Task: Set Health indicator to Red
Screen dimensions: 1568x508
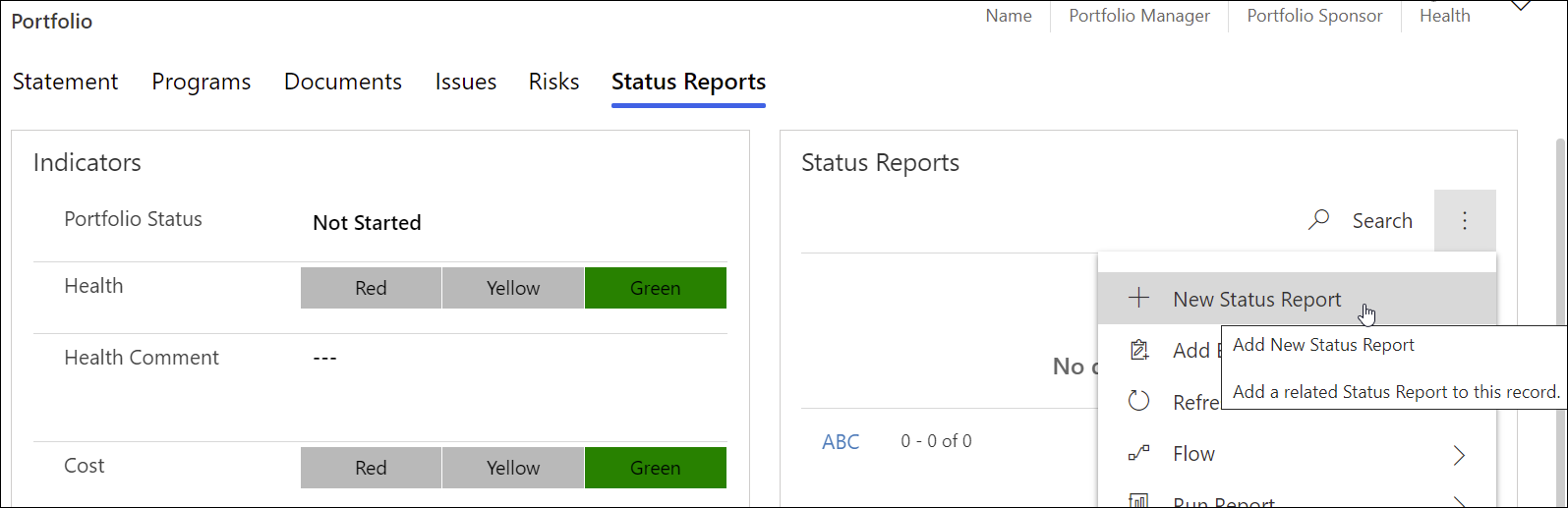Action: pos(371,288)
